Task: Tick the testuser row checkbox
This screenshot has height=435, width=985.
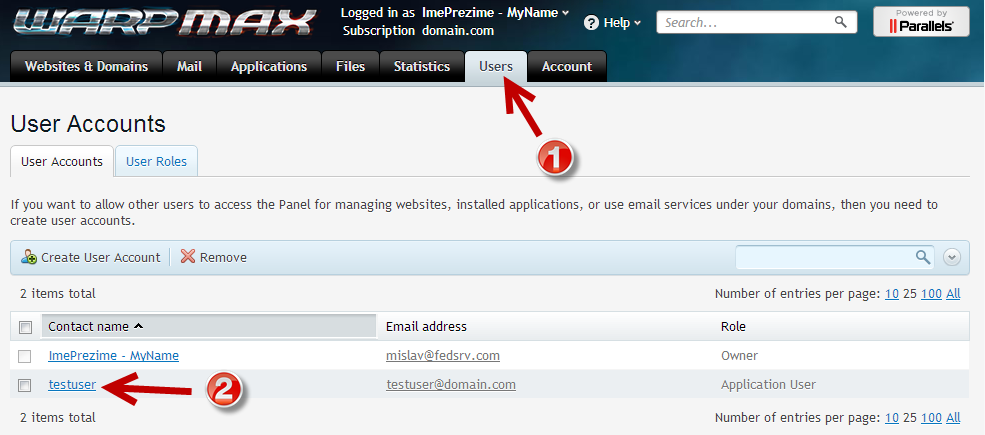Action: 26,385
